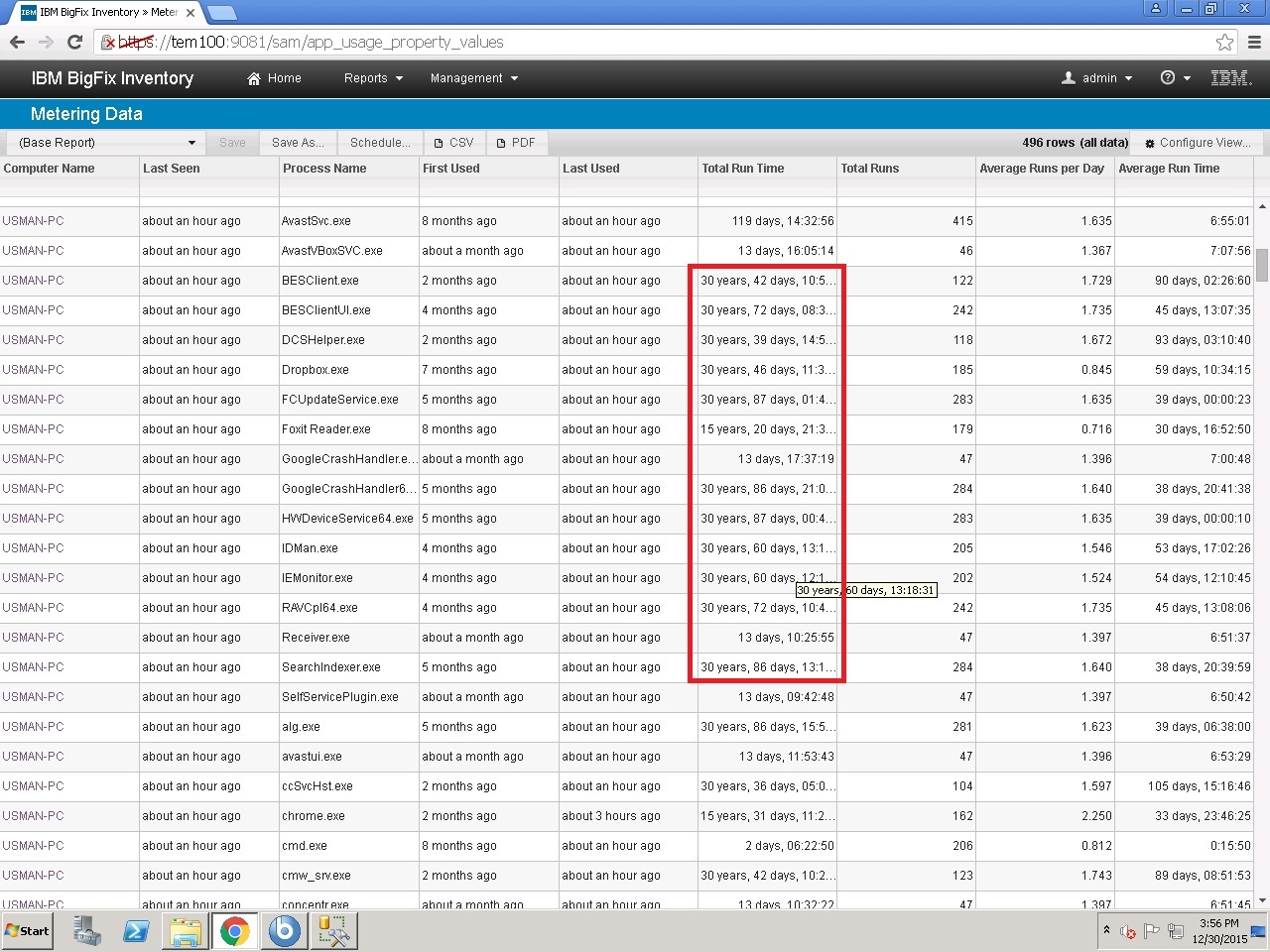The image size is (1270, 952).
Task: Sort by the Average Run Time column
Action: 1169,169
